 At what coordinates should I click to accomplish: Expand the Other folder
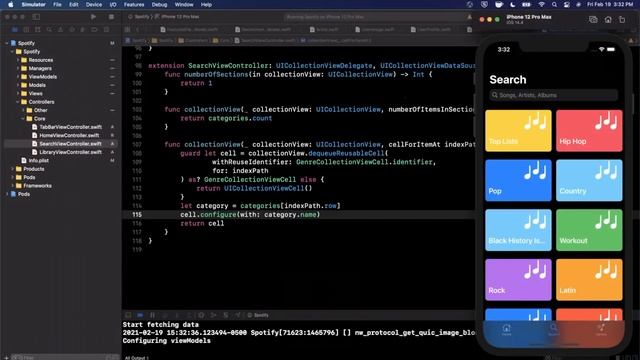click(x=23, y=110)
